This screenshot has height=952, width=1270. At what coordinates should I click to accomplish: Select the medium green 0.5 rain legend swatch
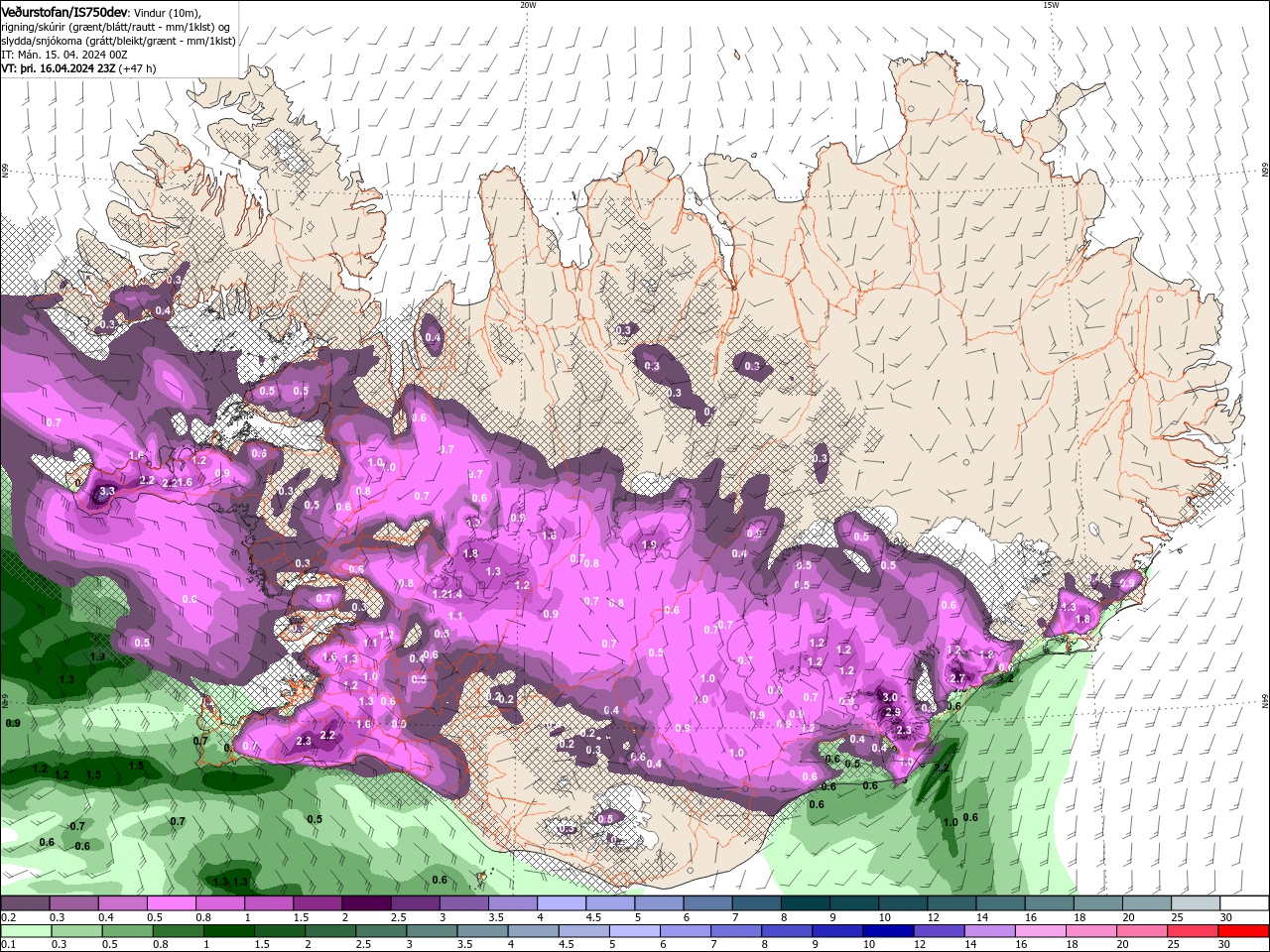128,931
